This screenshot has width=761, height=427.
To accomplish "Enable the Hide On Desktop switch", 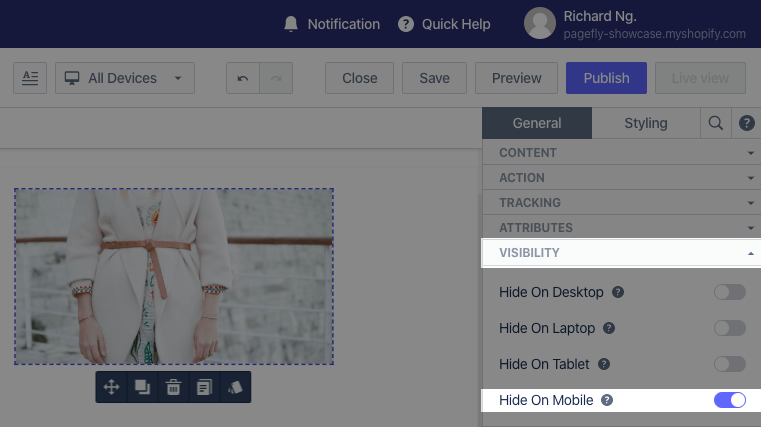I will pos(729,292).
